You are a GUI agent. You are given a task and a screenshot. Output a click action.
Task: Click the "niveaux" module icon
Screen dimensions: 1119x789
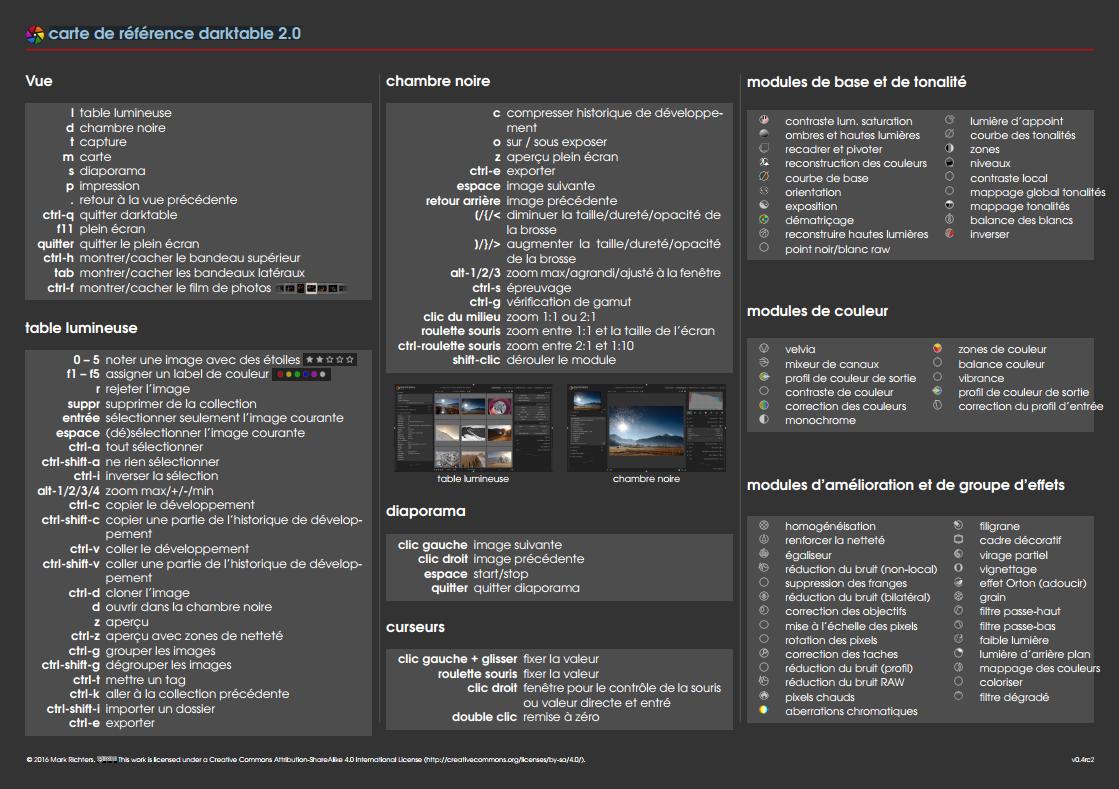tap(949, 163)
